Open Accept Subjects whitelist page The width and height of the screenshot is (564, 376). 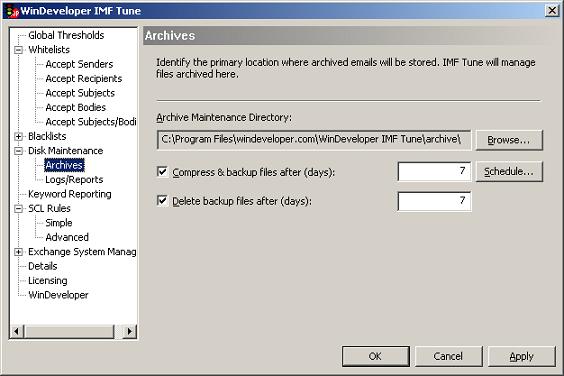pyautogui.click(x=80, y=93)
